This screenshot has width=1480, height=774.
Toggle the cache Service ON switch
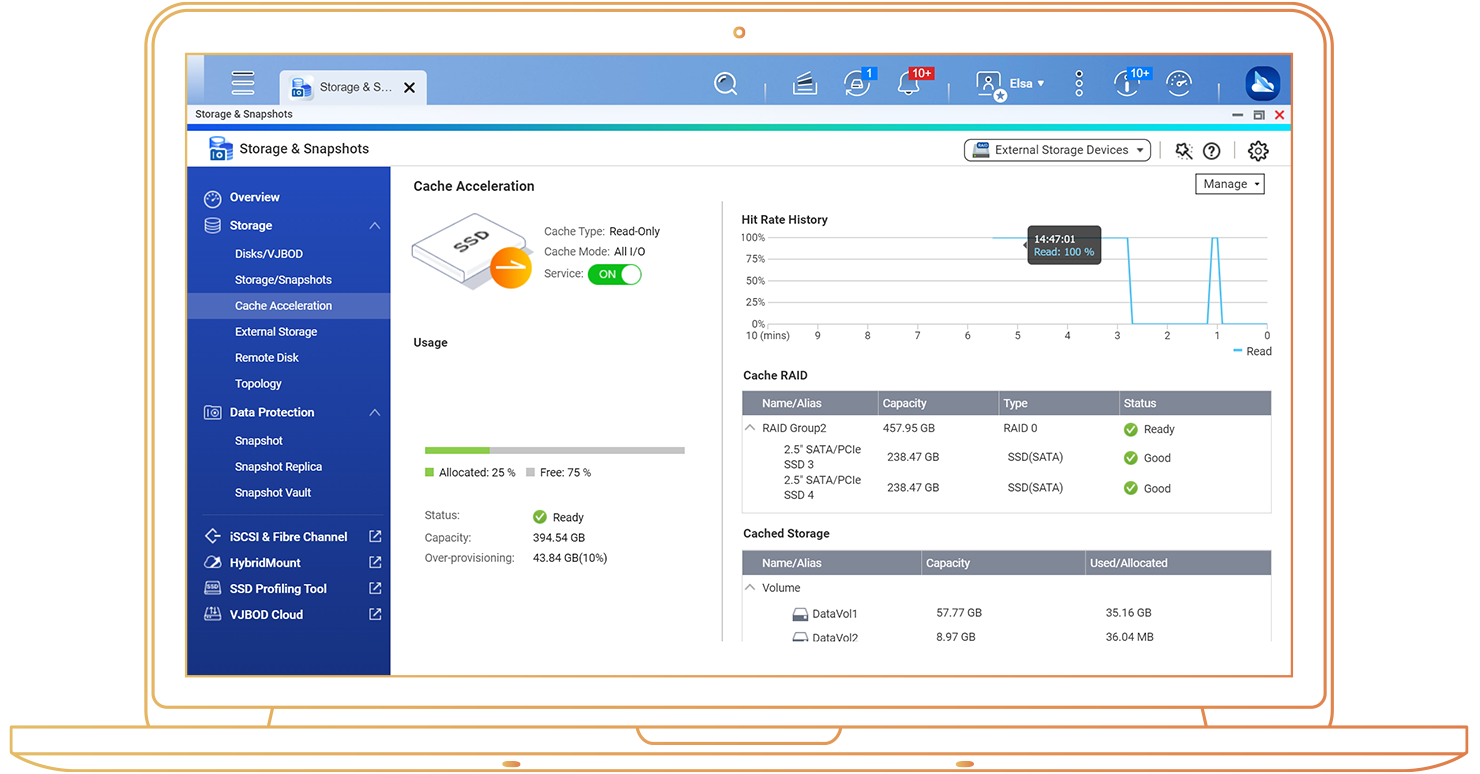614,274
